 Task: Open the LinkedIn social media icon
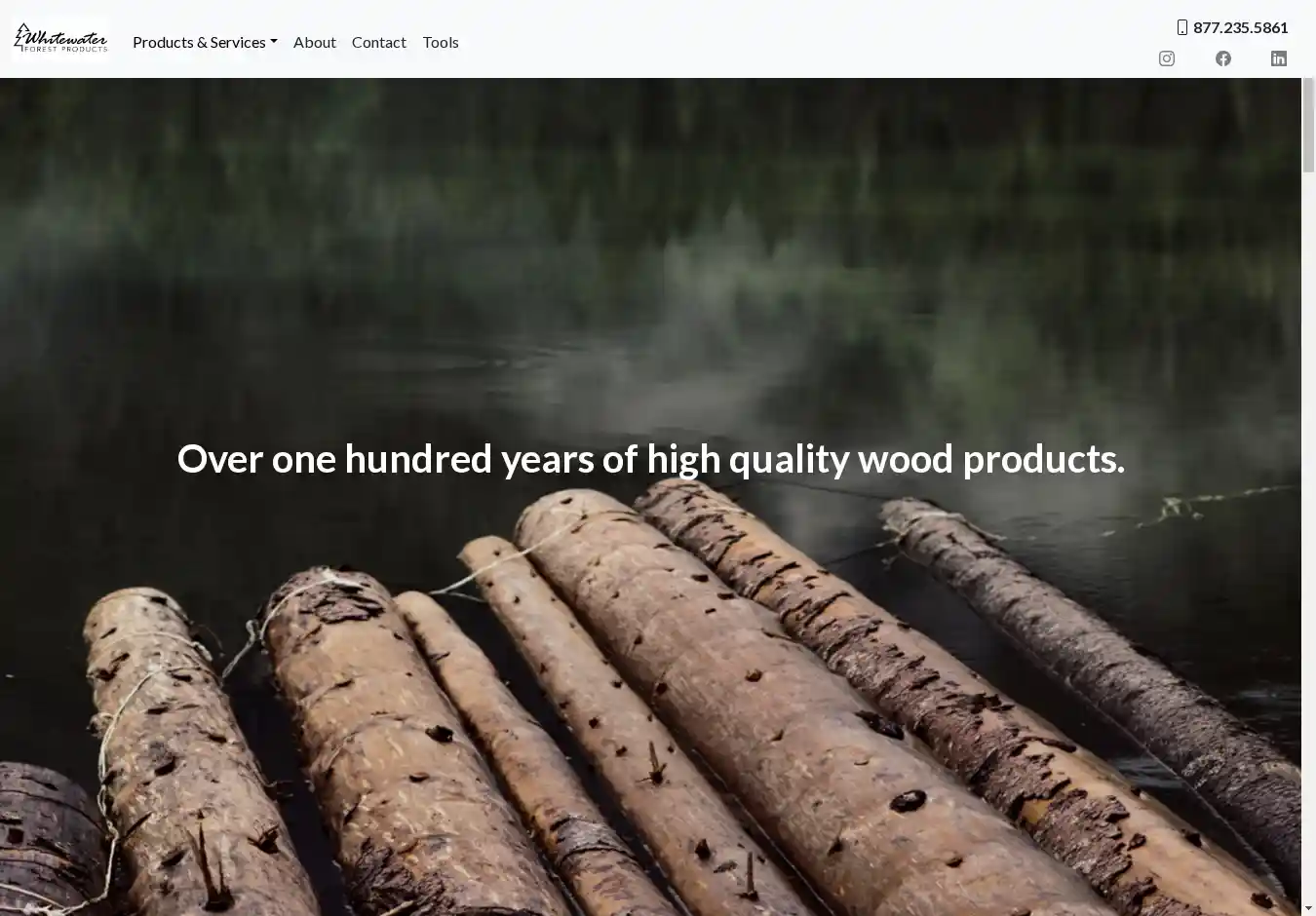1278,58
